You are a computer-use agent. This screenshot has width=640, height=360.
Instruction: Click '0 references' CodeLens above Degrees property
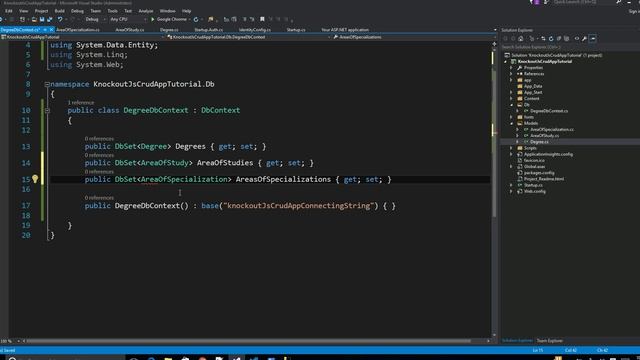tap(99, 139)
